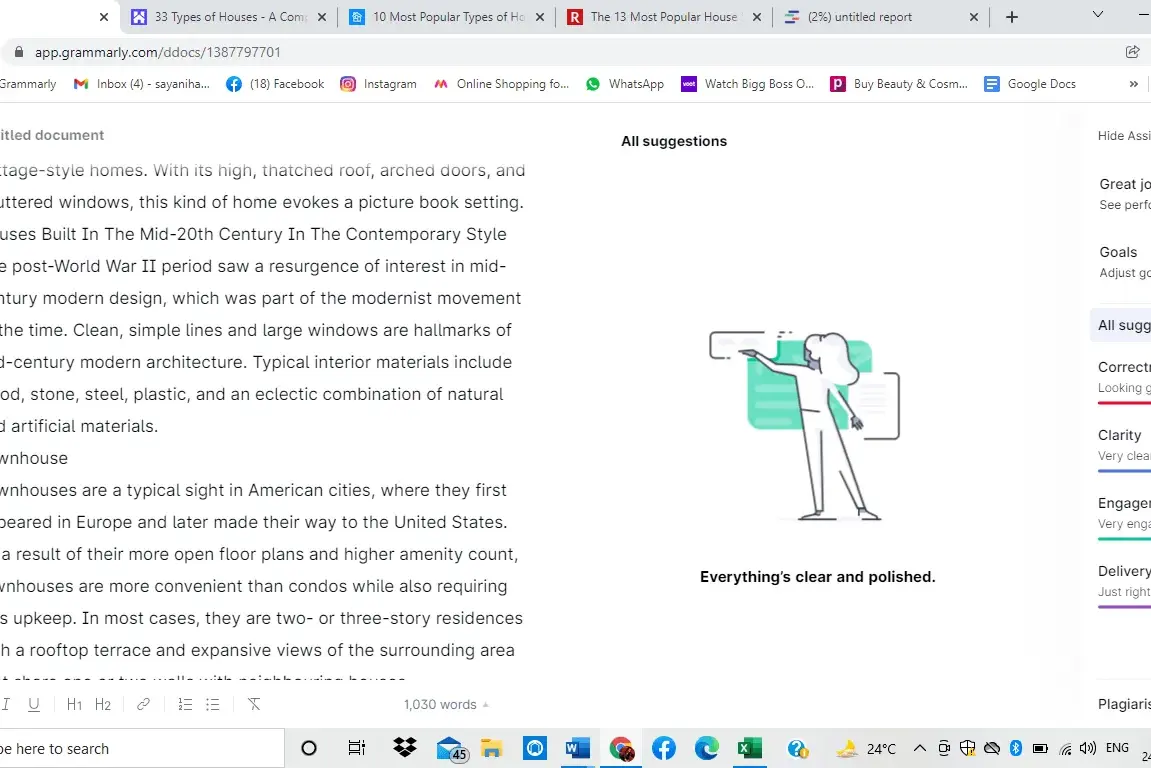Open Excel from taskbar
Screen dimensions: 1151x768
click(749, 748)
